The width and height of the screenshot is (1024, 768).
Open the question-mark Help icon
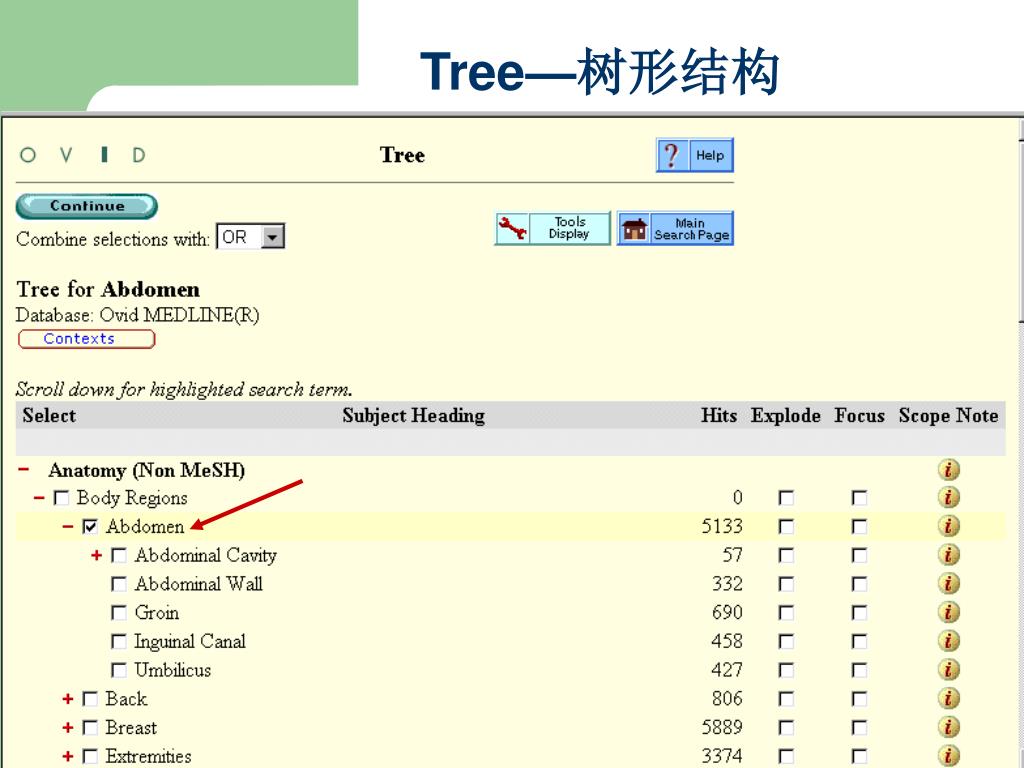pos(671,155)
